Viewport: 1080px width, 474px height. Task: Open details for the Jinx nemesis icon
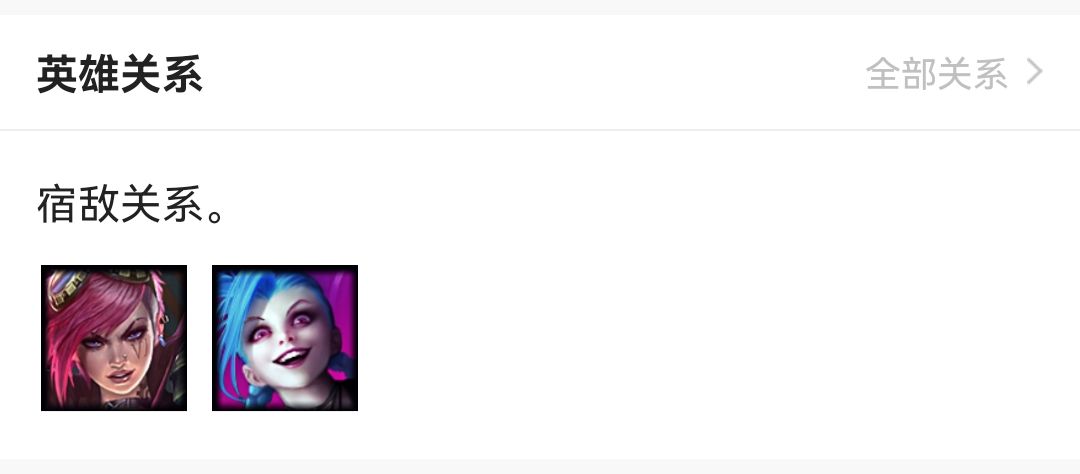(284, 338)
